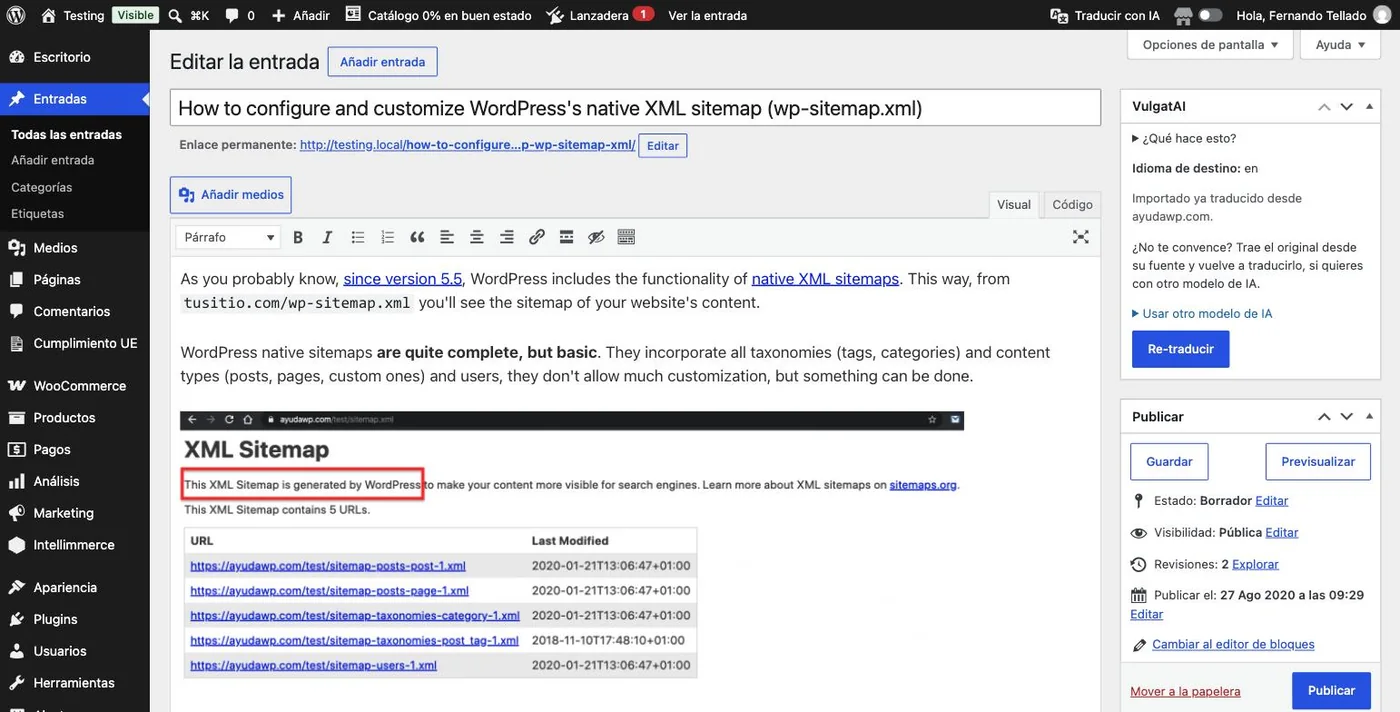
Task: Go to Categorías submenu
Action: pos(42,187)
